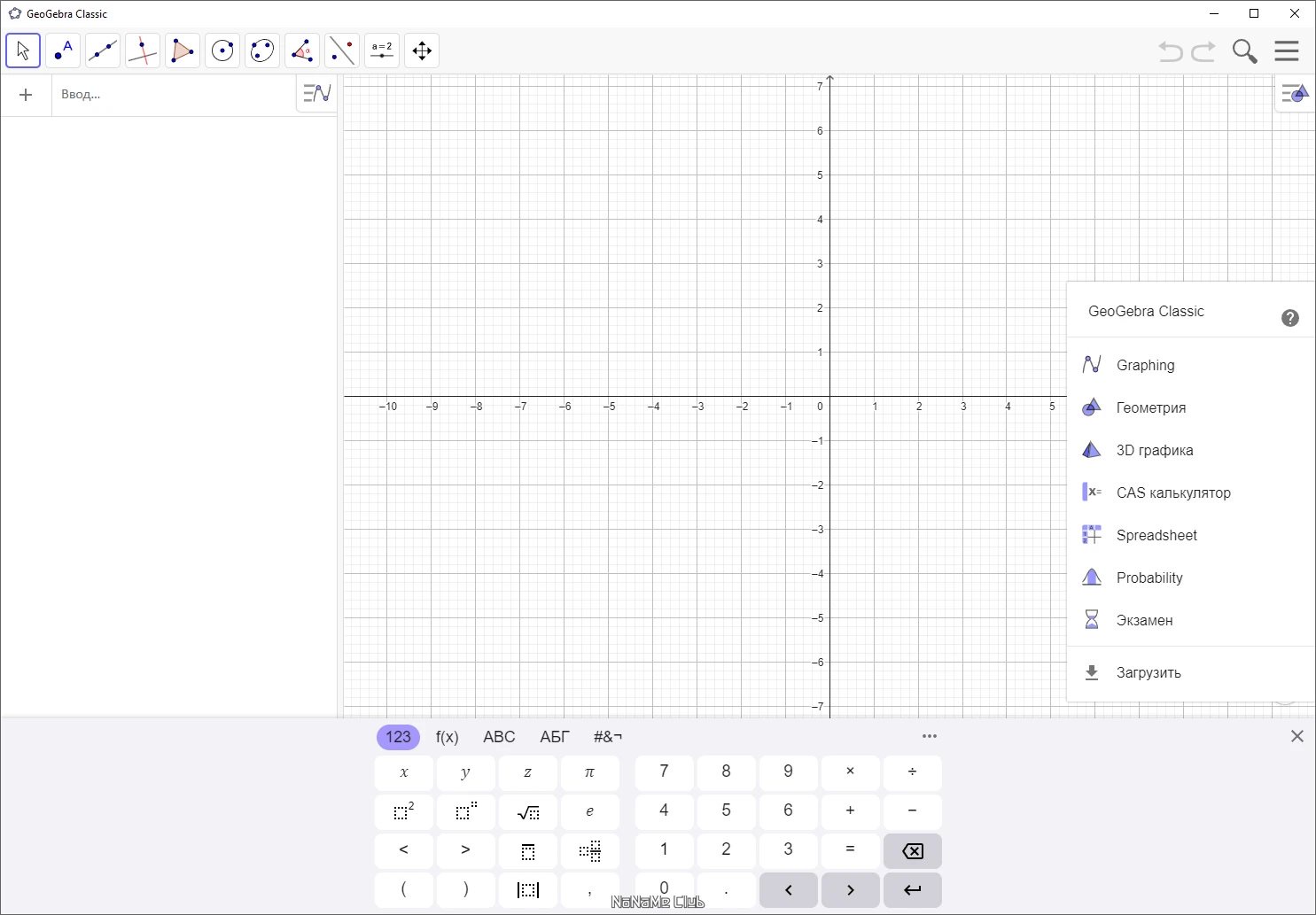Focus the algebra input field

[x=174, y=95]
